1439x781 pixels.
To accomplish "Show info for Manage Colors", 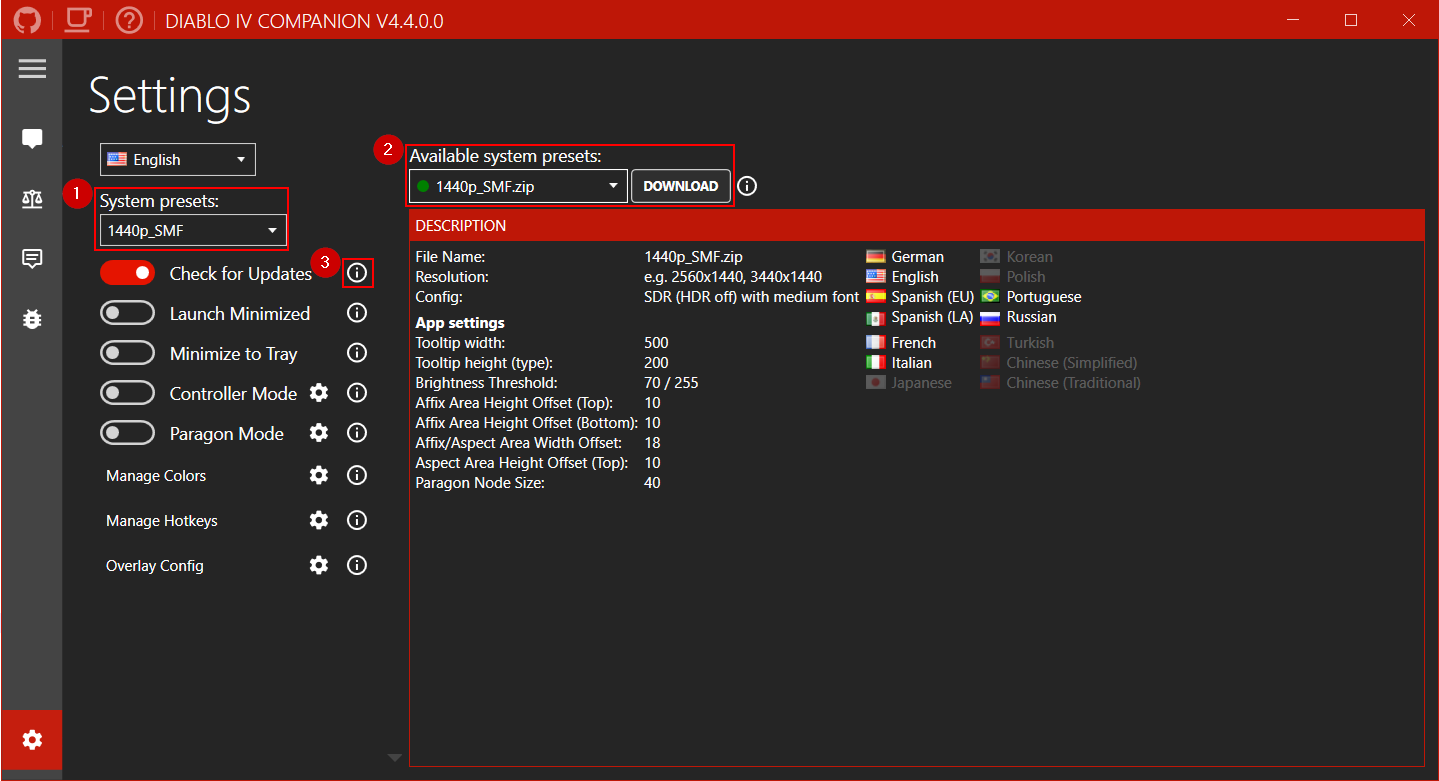I will pyautogui.click(x=357, y=476).
